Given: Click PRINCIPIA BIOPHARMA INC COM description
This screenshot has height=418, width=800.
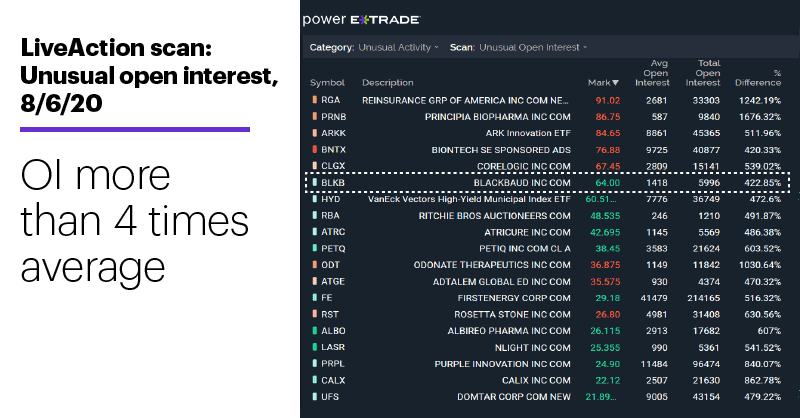Looking at the screenshot, I should (497, 117).
